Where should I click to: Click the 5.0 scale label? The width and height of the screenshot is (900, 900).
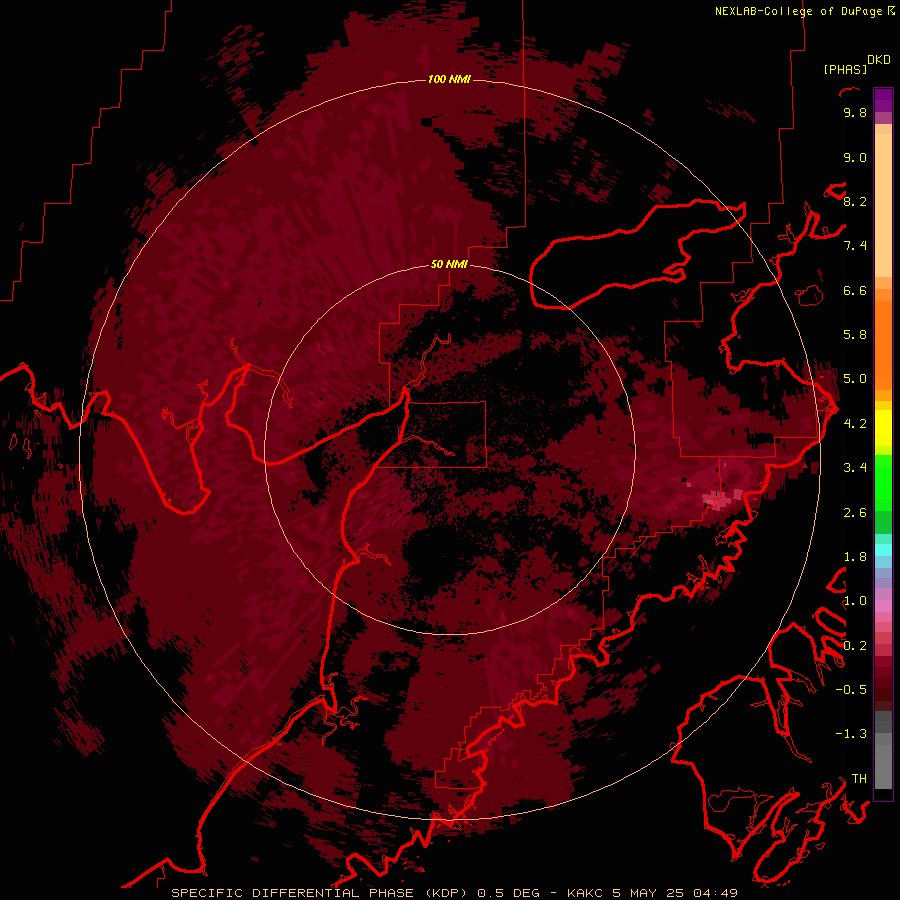(x=855, y=379)
